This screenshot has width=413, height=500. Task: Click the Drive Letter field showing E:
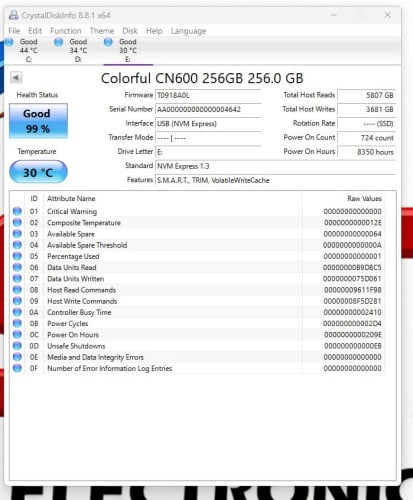pyautogui.click(x=208, y=152)
